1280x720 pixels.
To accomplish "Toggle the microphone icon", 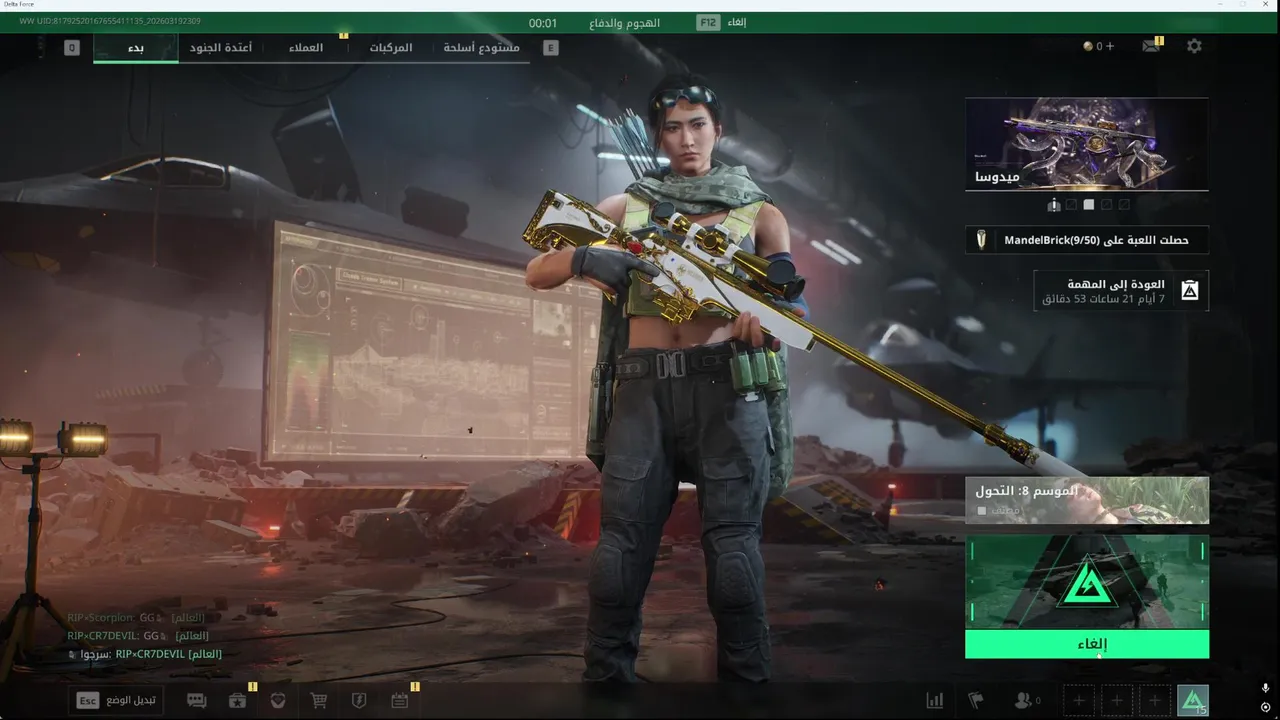I will click(1266, 689).
